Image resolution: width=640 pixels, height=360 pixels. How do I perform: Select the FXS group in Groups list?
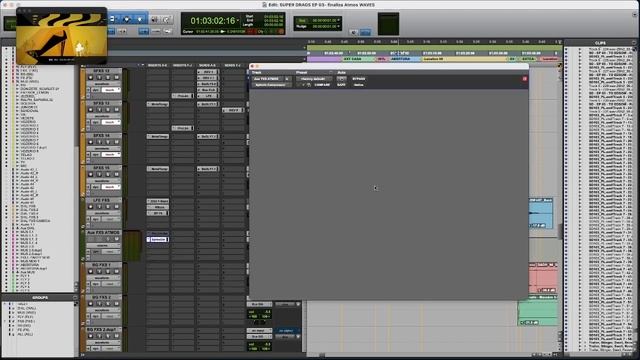26,321
